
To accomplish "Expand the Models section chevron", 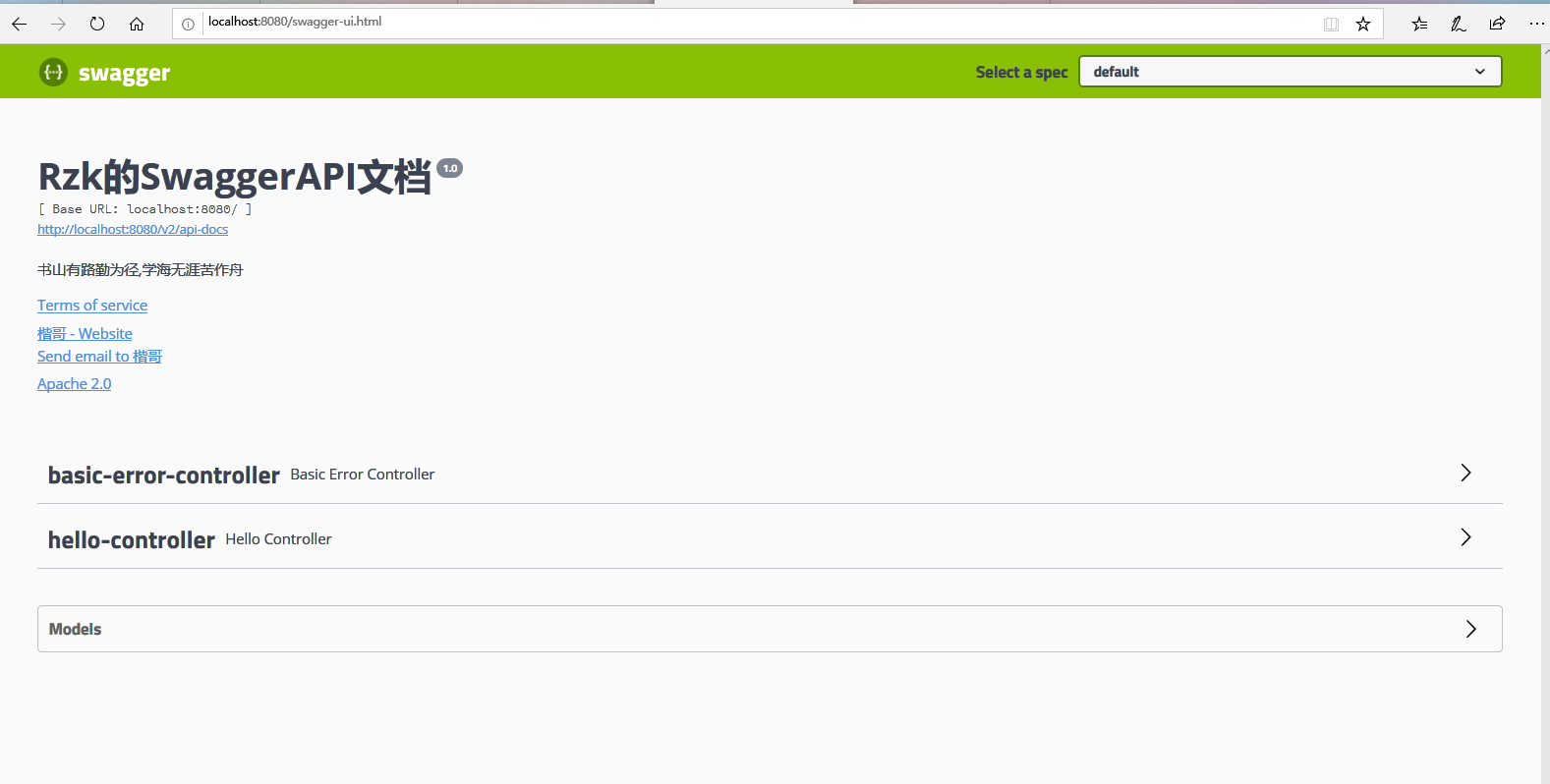I will coord(1470,629).
